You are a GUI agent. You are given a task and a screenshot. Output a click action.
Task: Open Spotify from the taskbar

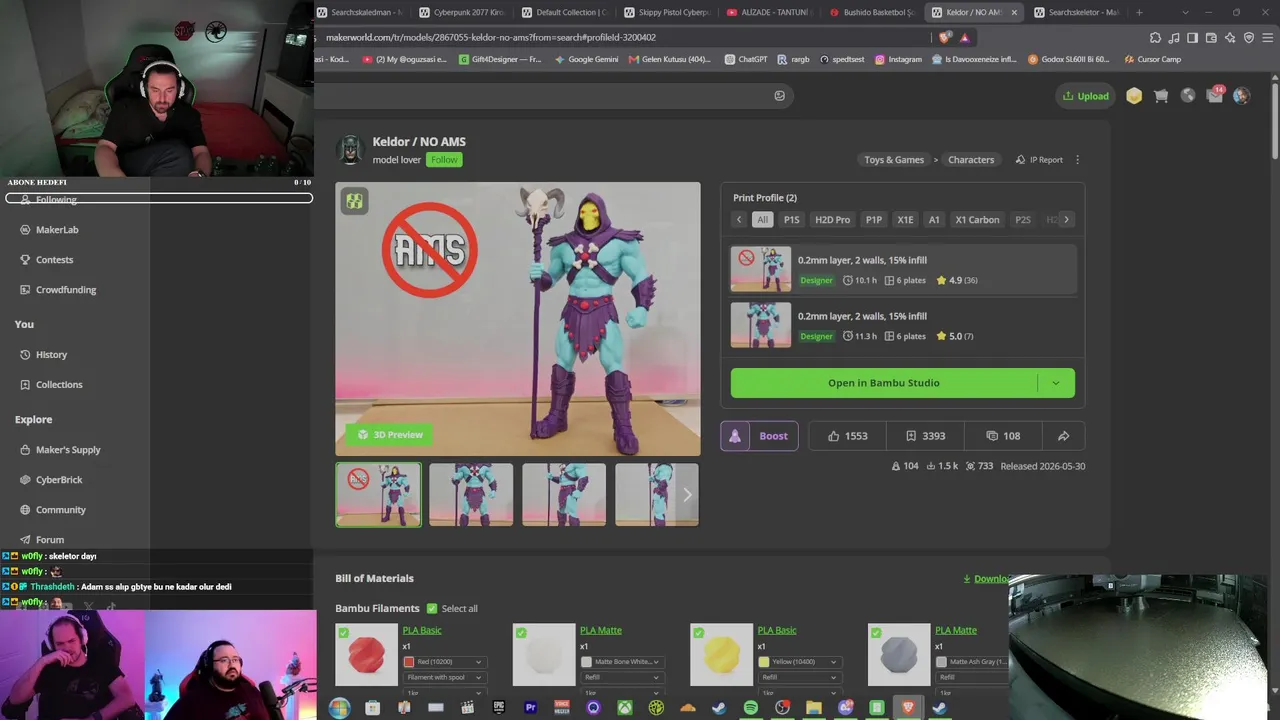(751, 708)
